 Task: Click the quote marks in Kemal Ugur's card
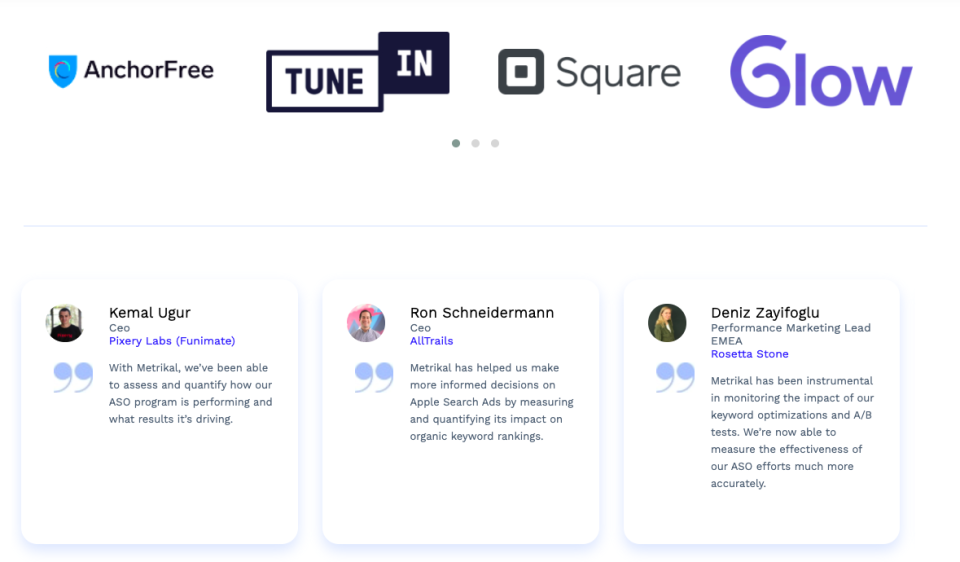coord(73,377)
